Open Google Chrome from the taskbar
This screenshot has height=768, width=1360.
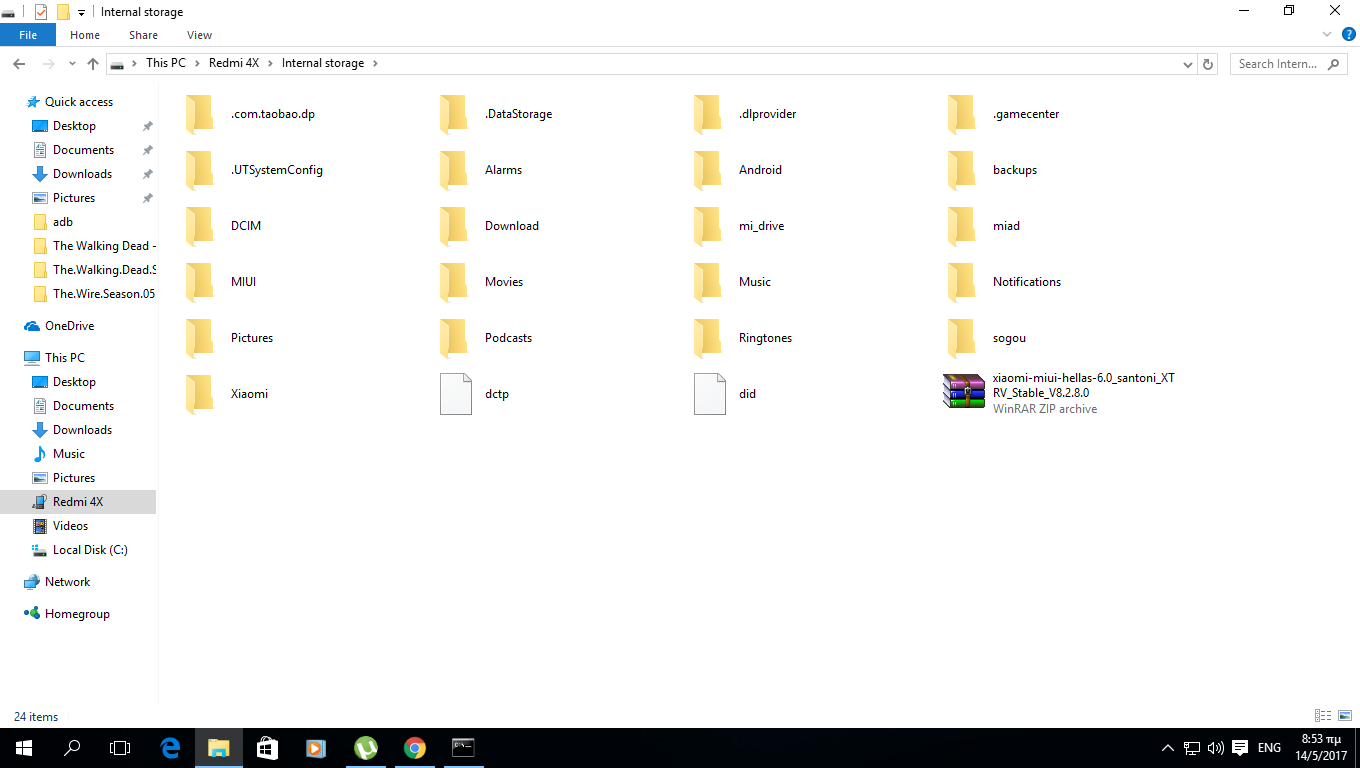[x=414, y=748]
